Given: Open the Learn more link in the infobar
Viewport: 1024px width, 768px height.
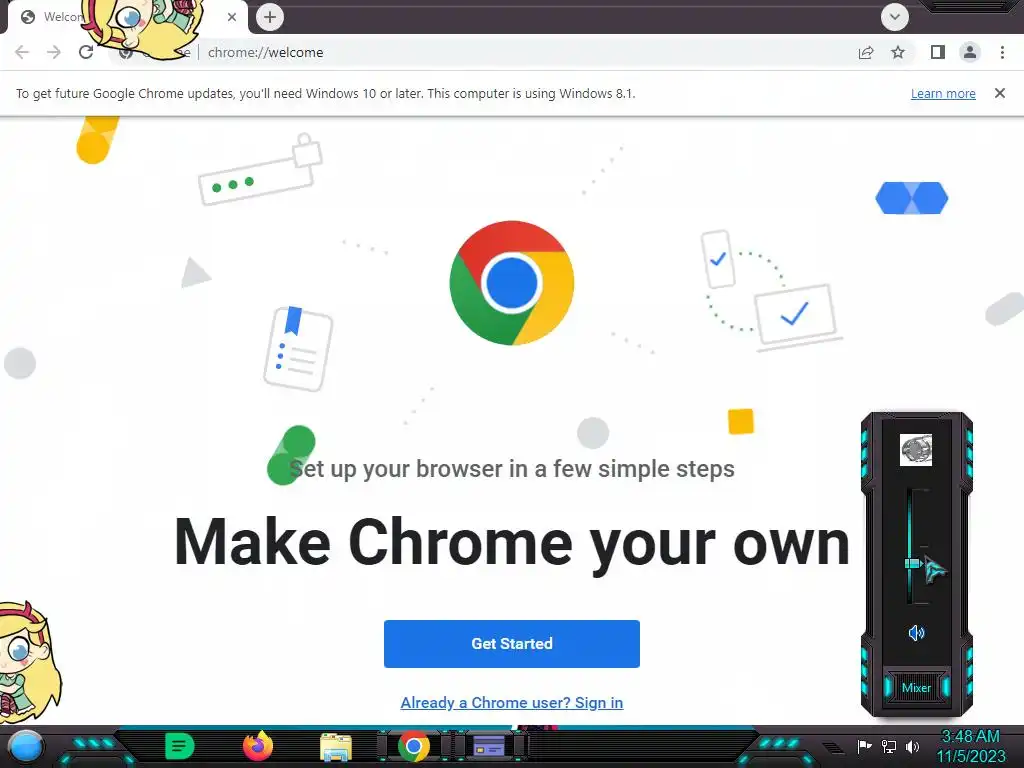Looking at the screenshot, I should pos(943,93).
